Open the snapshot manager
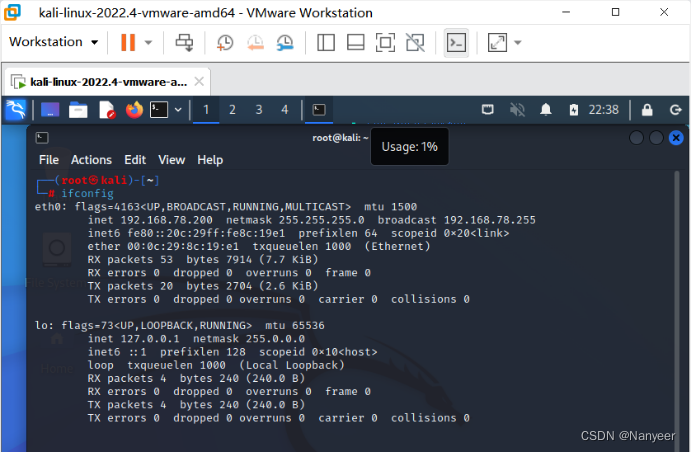Screen dimensions: 692x453 (x=285, y=42)
